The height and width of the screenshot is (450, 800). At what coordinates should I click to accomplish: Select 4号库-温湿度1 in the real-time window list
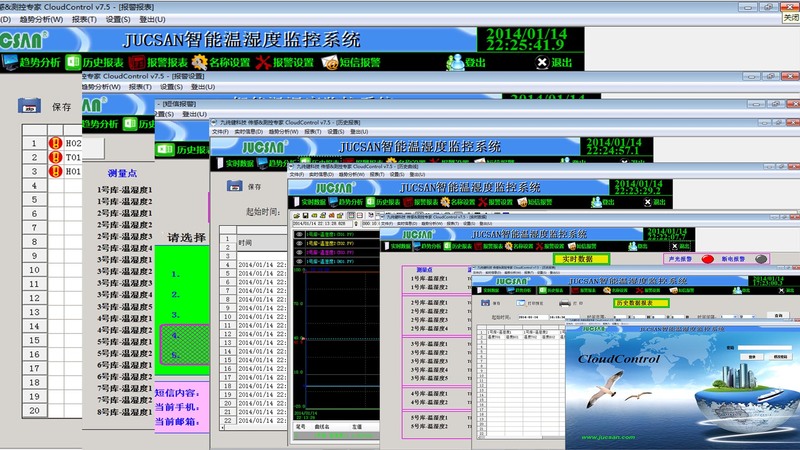click(x=429, y=394)
